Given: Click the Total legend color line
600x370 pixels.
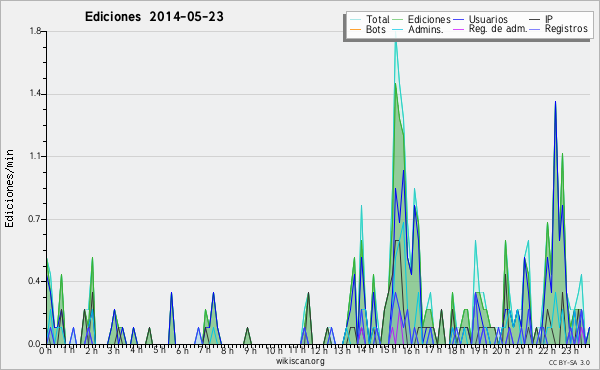Looking at the screenshot, I should click(x=355, y=20).
